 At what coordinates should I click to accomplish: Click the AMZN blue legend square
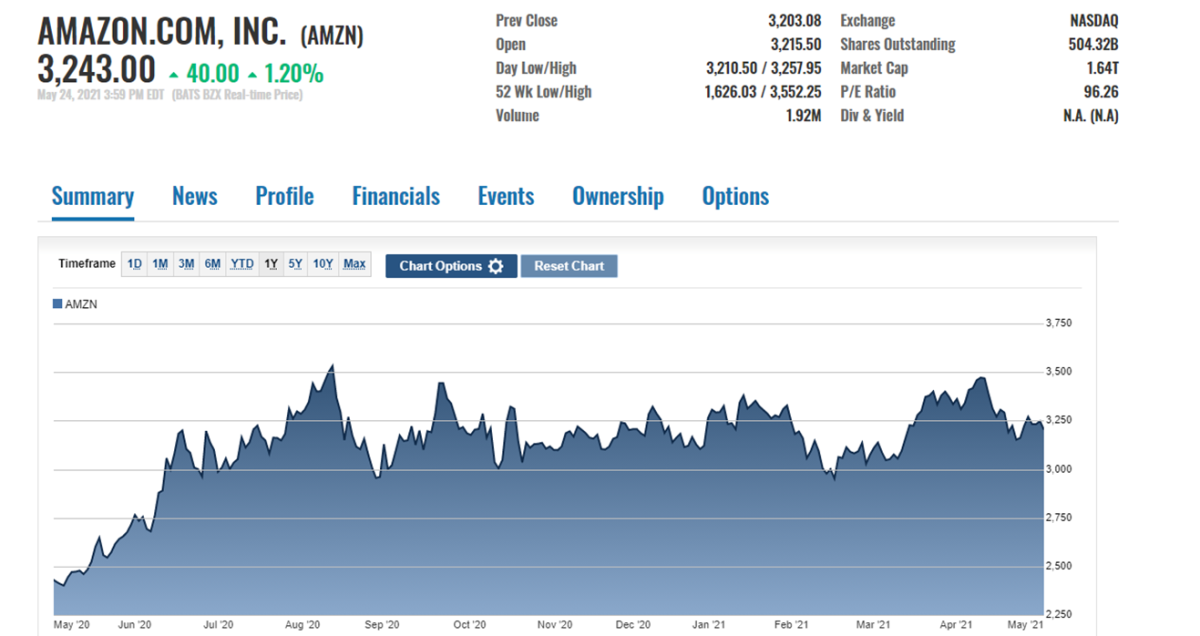[x=57, y=304]
